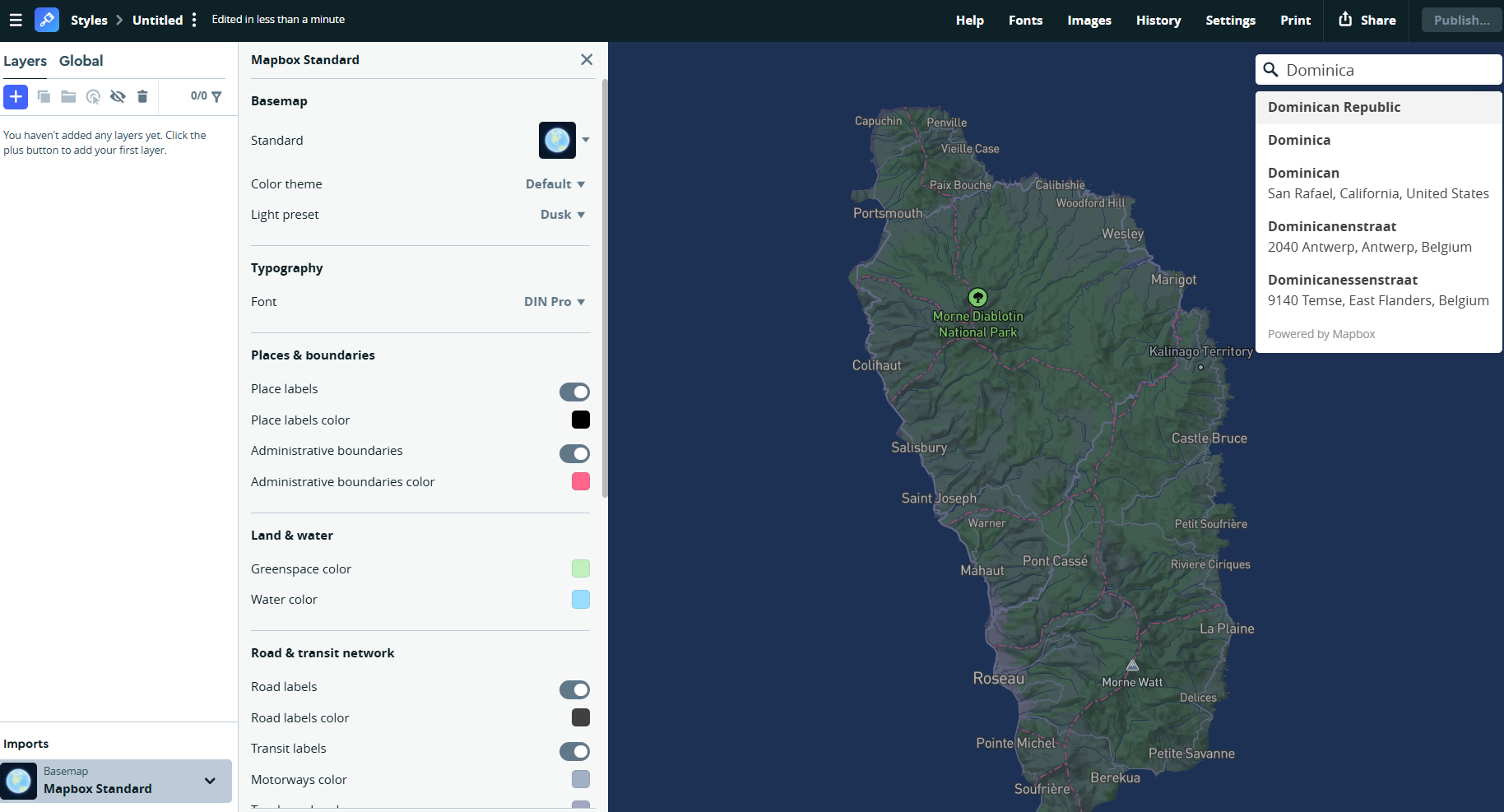Open the Water color swatch
Screen dimensions: 1504x812
(x=581, y=600)
